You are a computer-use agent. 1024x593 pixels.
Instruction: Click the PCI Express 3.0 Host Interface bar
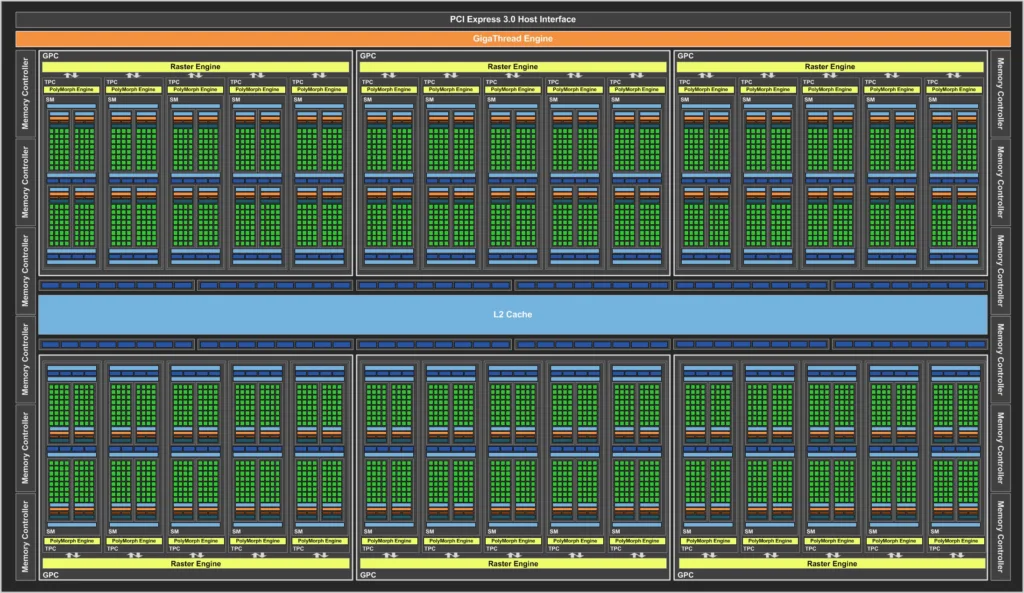(x=512, y=19)
